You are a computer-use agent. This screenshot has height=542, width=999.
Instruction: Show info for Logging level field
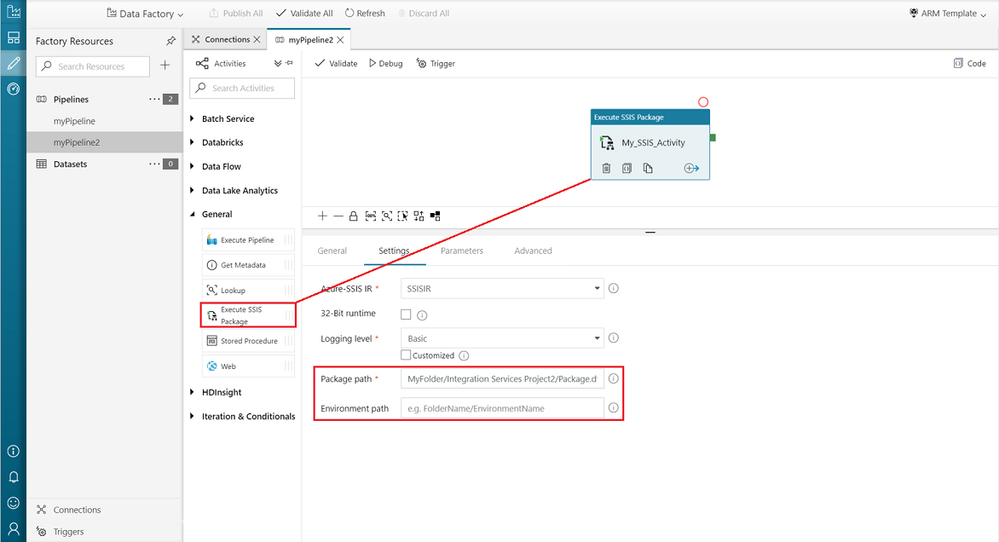[614, 338]
